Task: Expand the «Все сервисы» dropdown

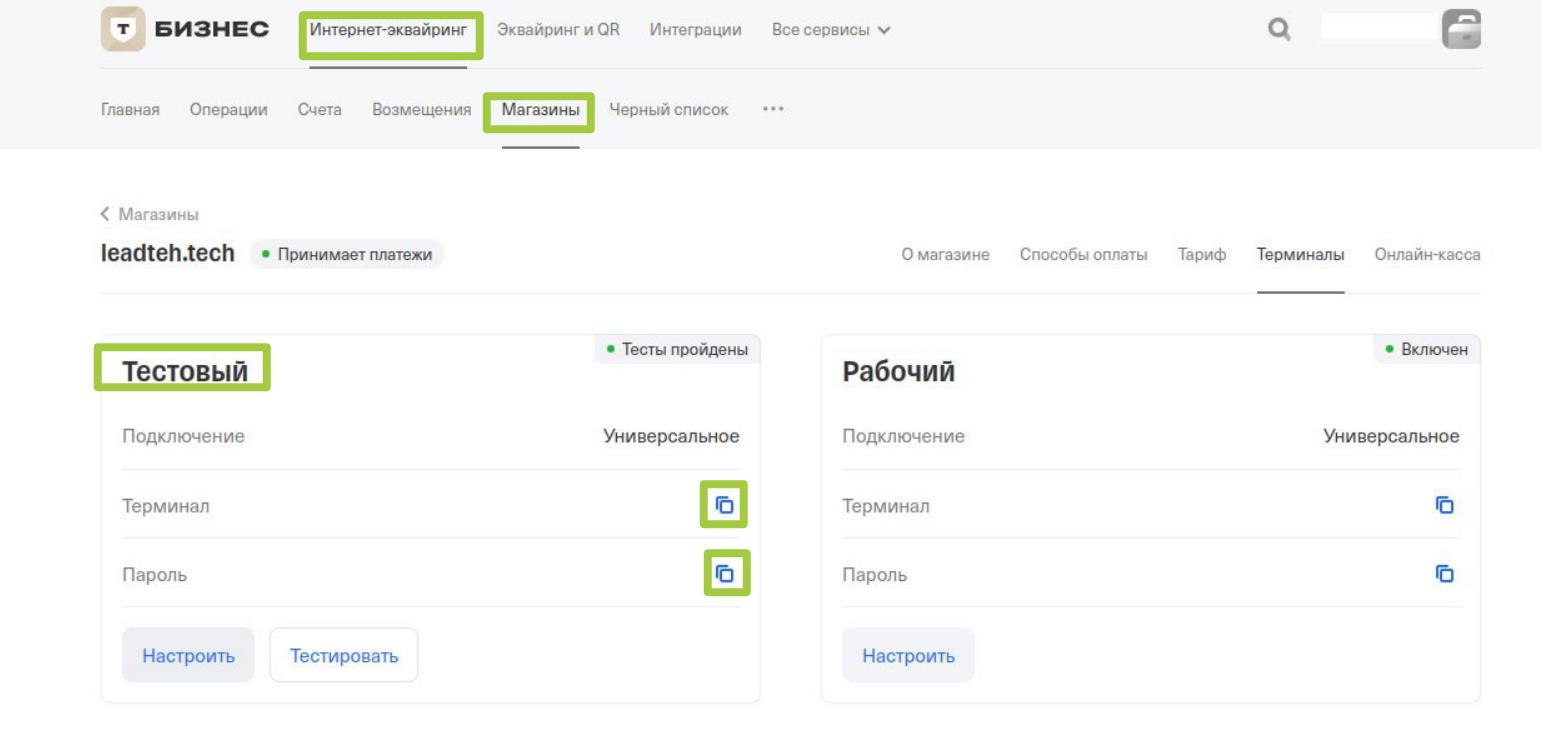Action: (x=831, y=30)
